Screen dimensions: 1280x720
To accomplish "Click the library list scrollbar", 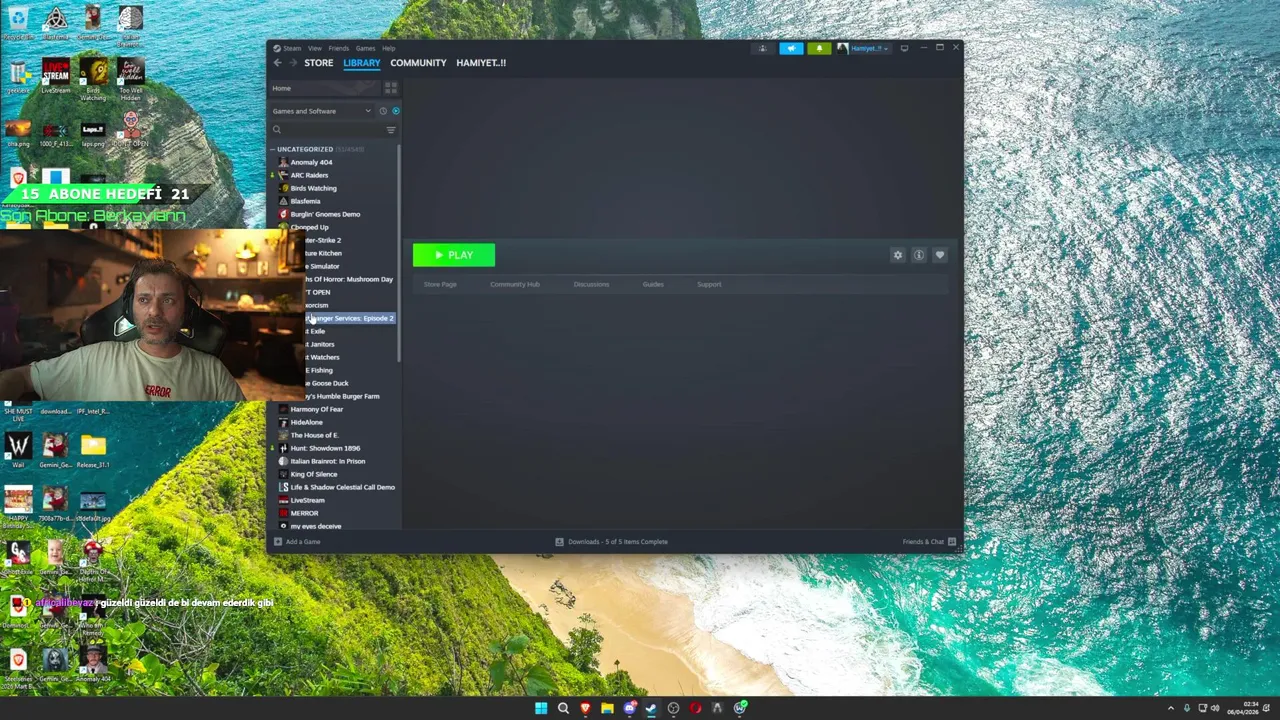I will (x=399, y=255).
